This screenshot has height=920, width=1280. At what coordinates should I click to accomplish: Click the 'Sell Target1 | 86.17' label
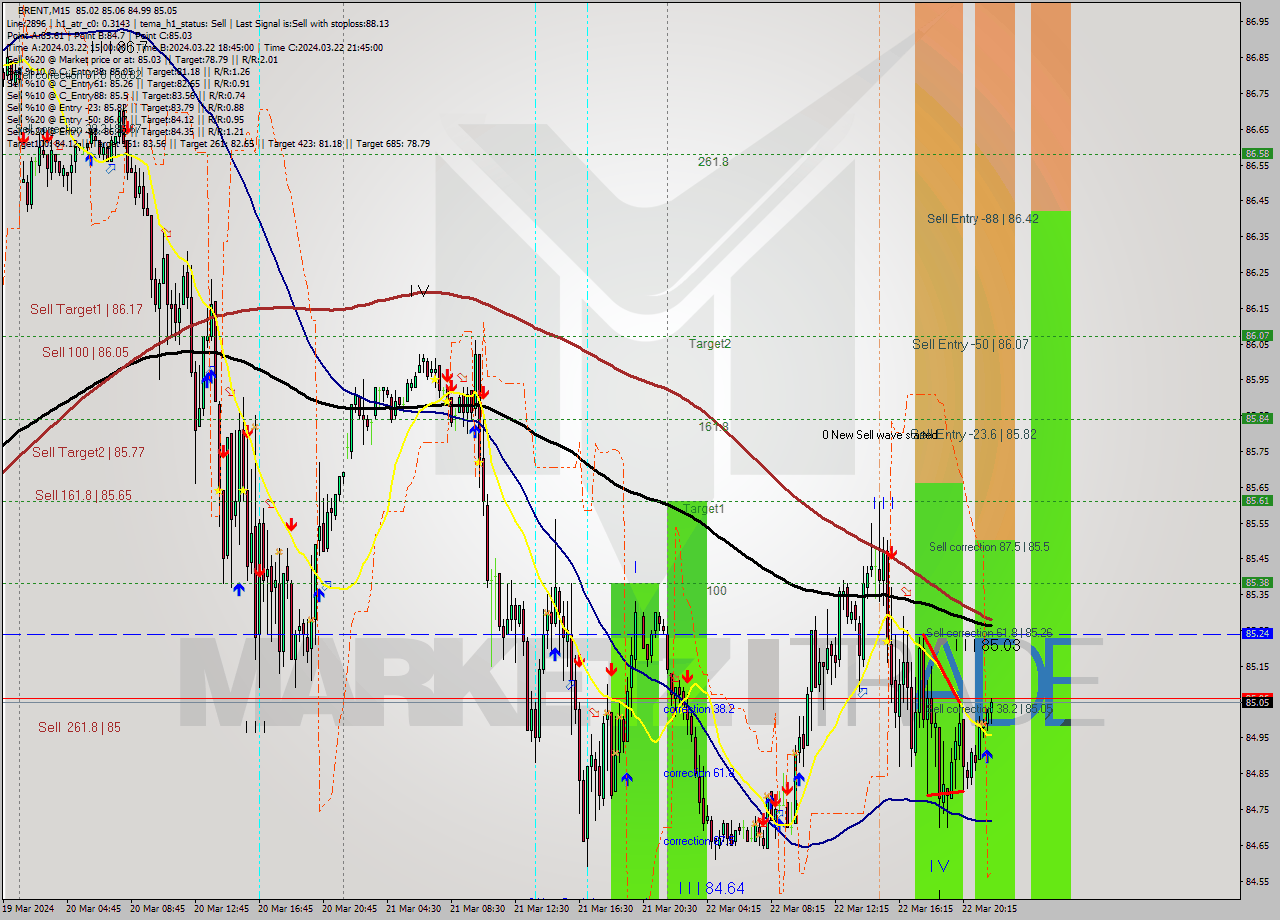point(86,310)
